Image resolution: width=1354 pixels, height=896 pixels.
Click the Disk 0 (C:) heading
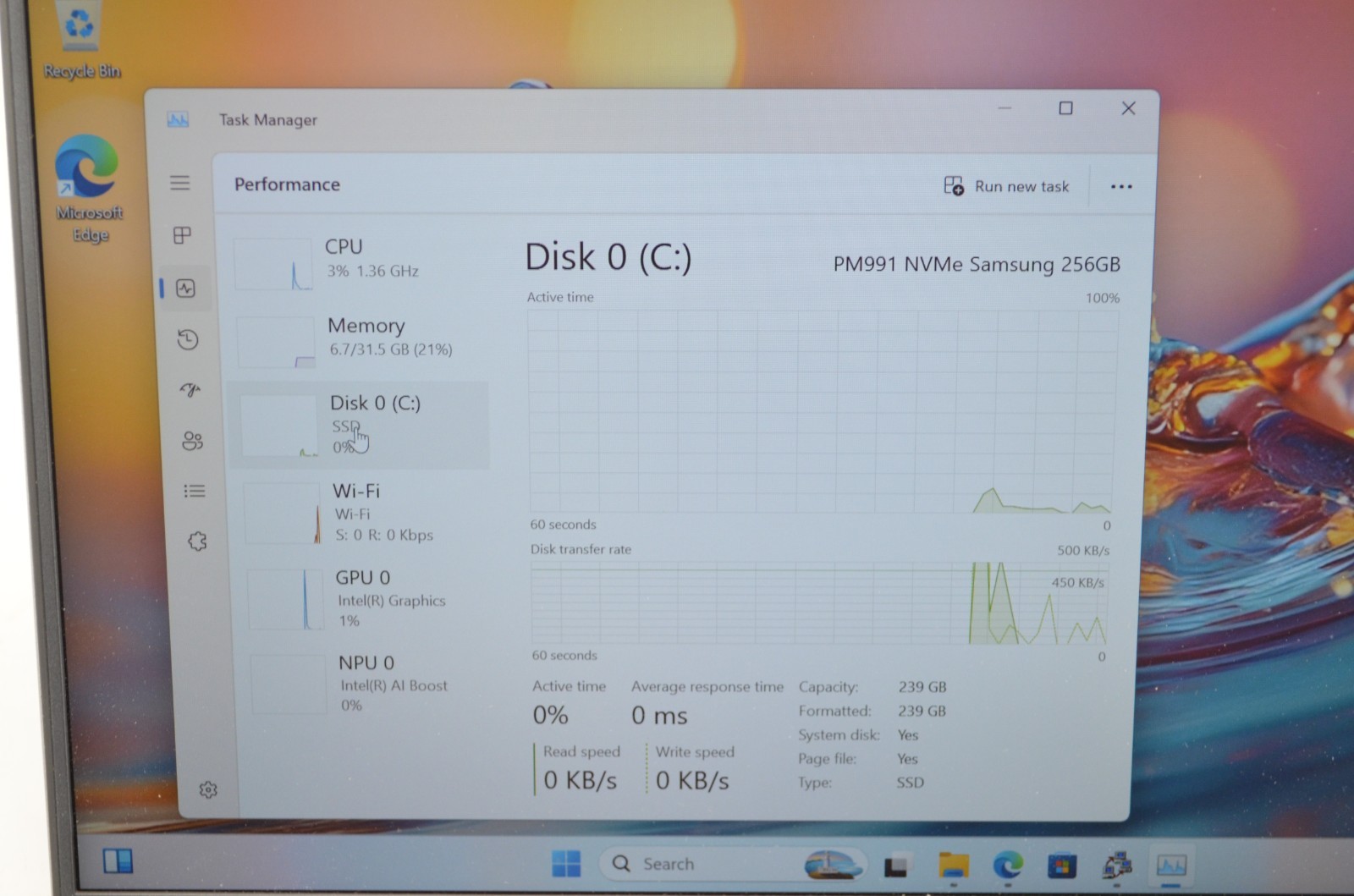tap(608, 257)
